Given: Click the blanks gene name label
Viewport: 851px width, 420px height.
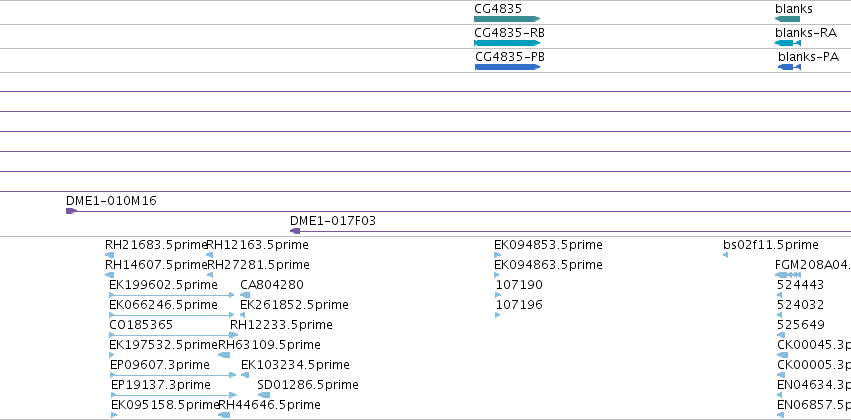Looking at the screenshot, I should pos(793,9).
